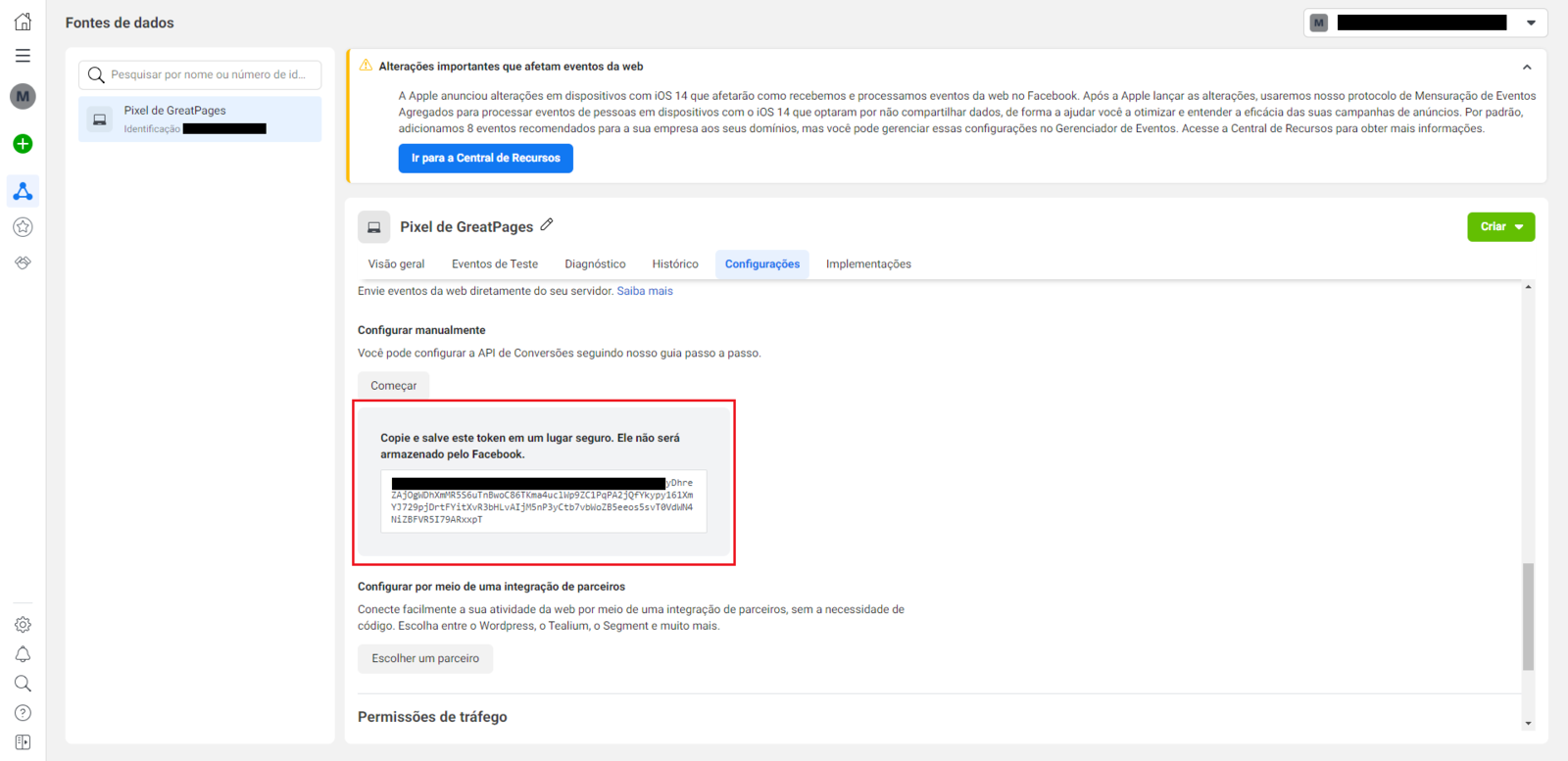This screenshot has height=761, width=1568.
Task: Switch to the Histórico tab
Action: pyautogui.click(x=675, y=264)
